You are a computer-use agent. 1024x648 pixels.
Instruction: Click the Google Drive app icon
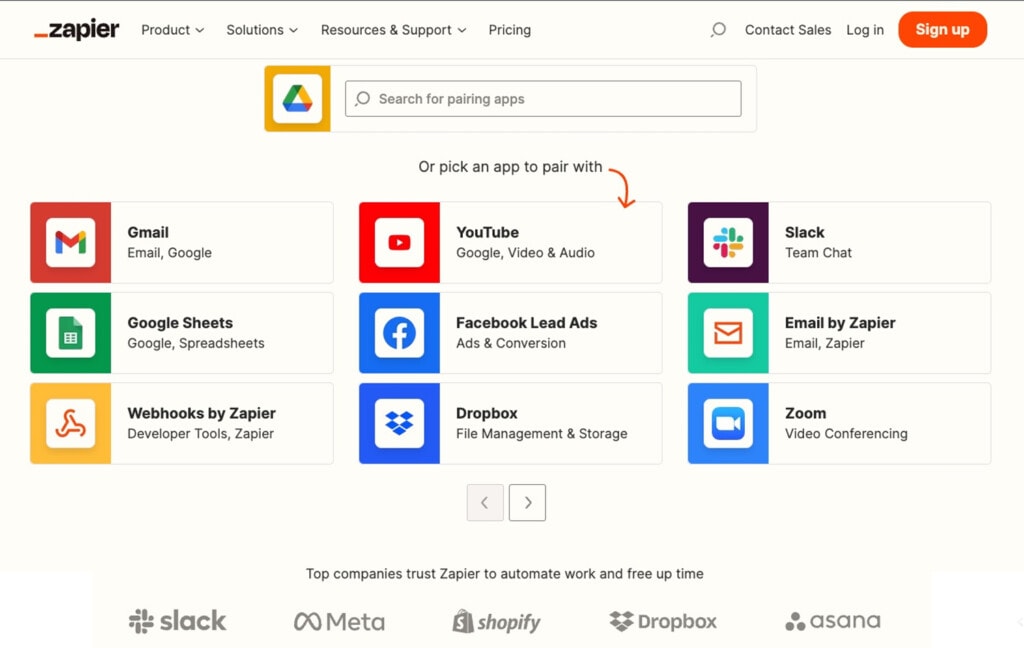pos(297,99)
